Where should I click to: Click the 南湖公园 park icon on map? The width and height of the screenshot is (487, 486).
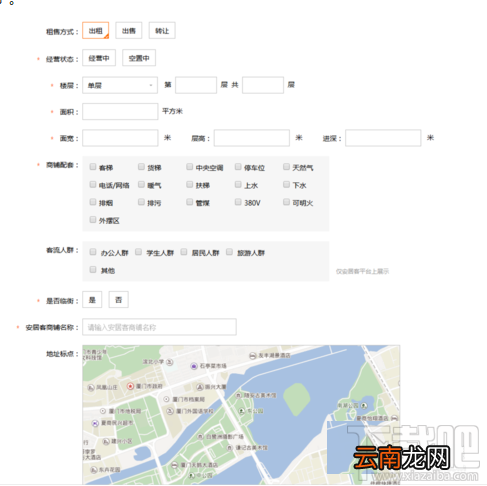point(364,406)
